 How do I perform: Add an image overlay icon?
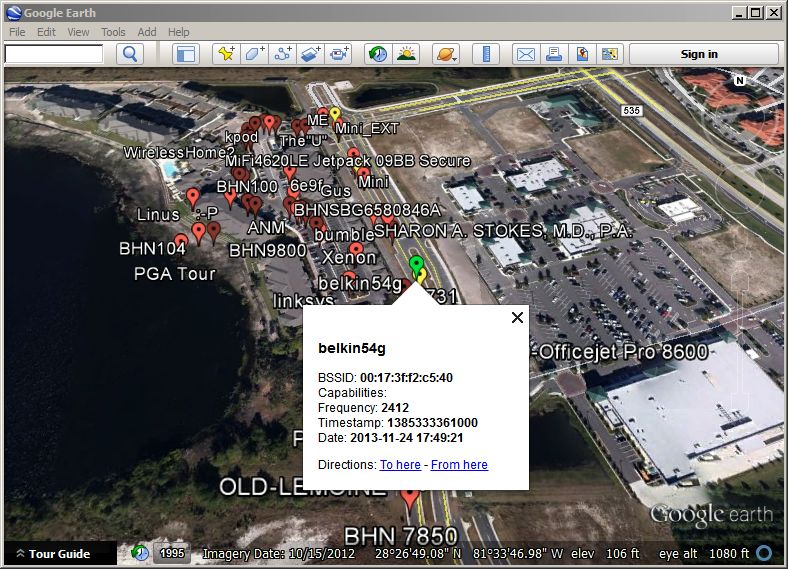click(x=310, y=54)
